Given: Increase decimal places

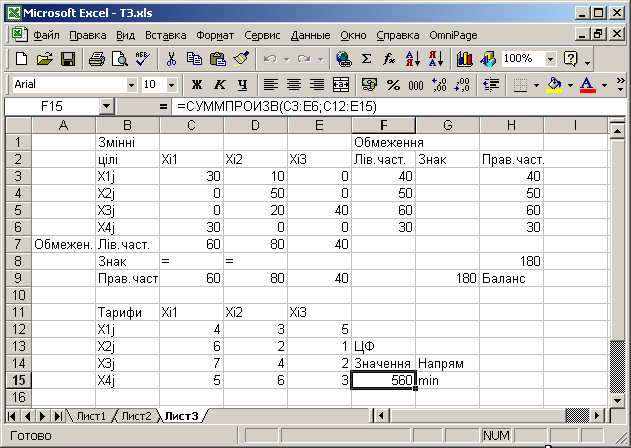Looking at the screenshot, I should [x=439, y=85].
